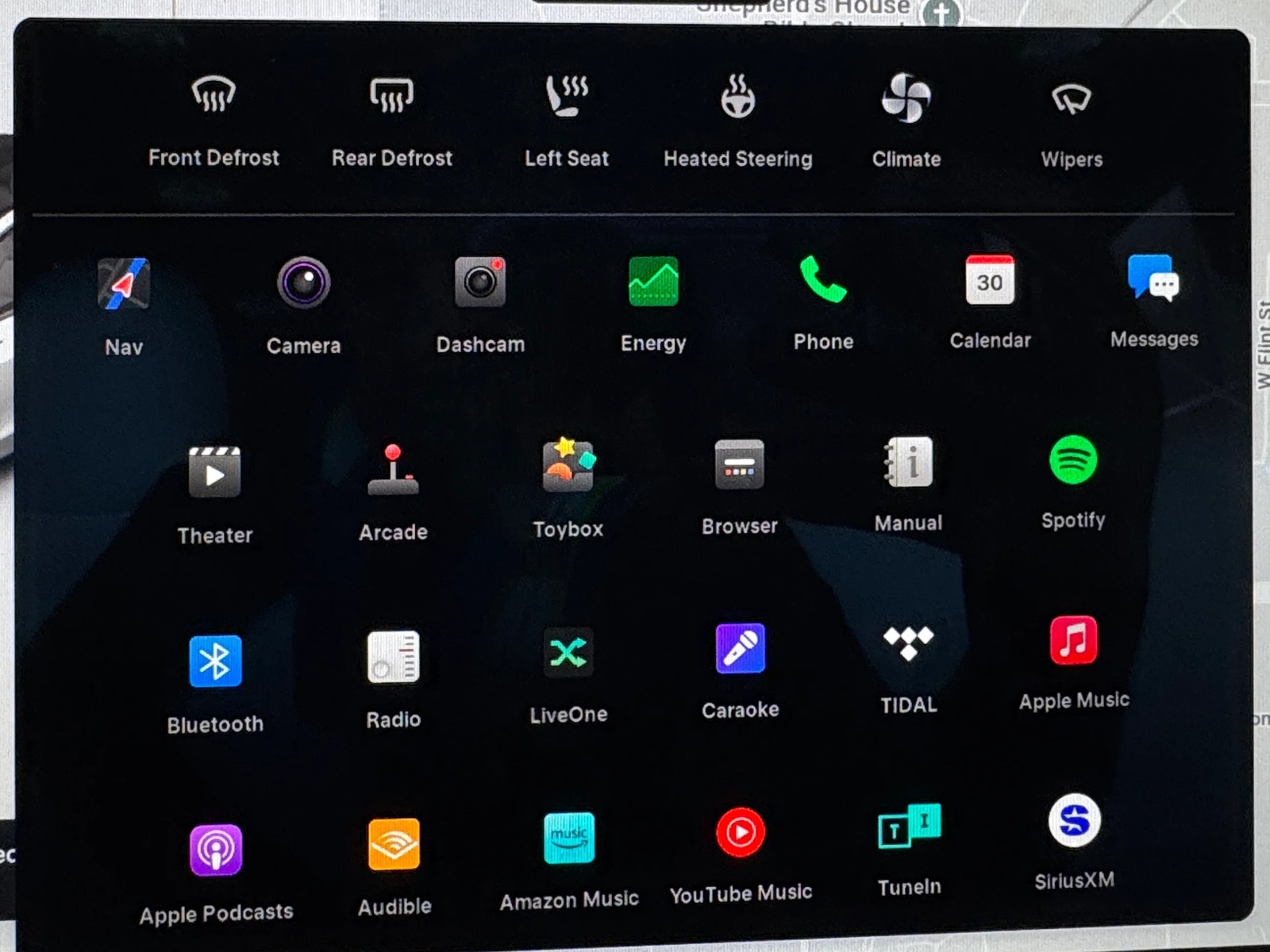
Task: Turn on Left Seat heating
Action: 567,96
